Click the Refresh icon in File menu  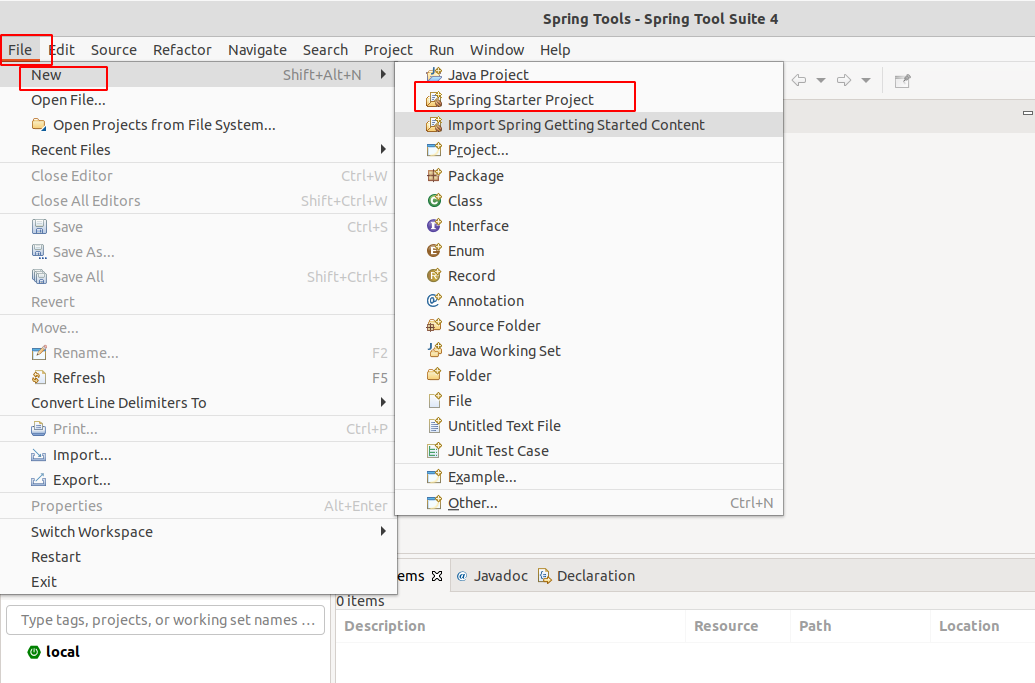pos(39,378)
